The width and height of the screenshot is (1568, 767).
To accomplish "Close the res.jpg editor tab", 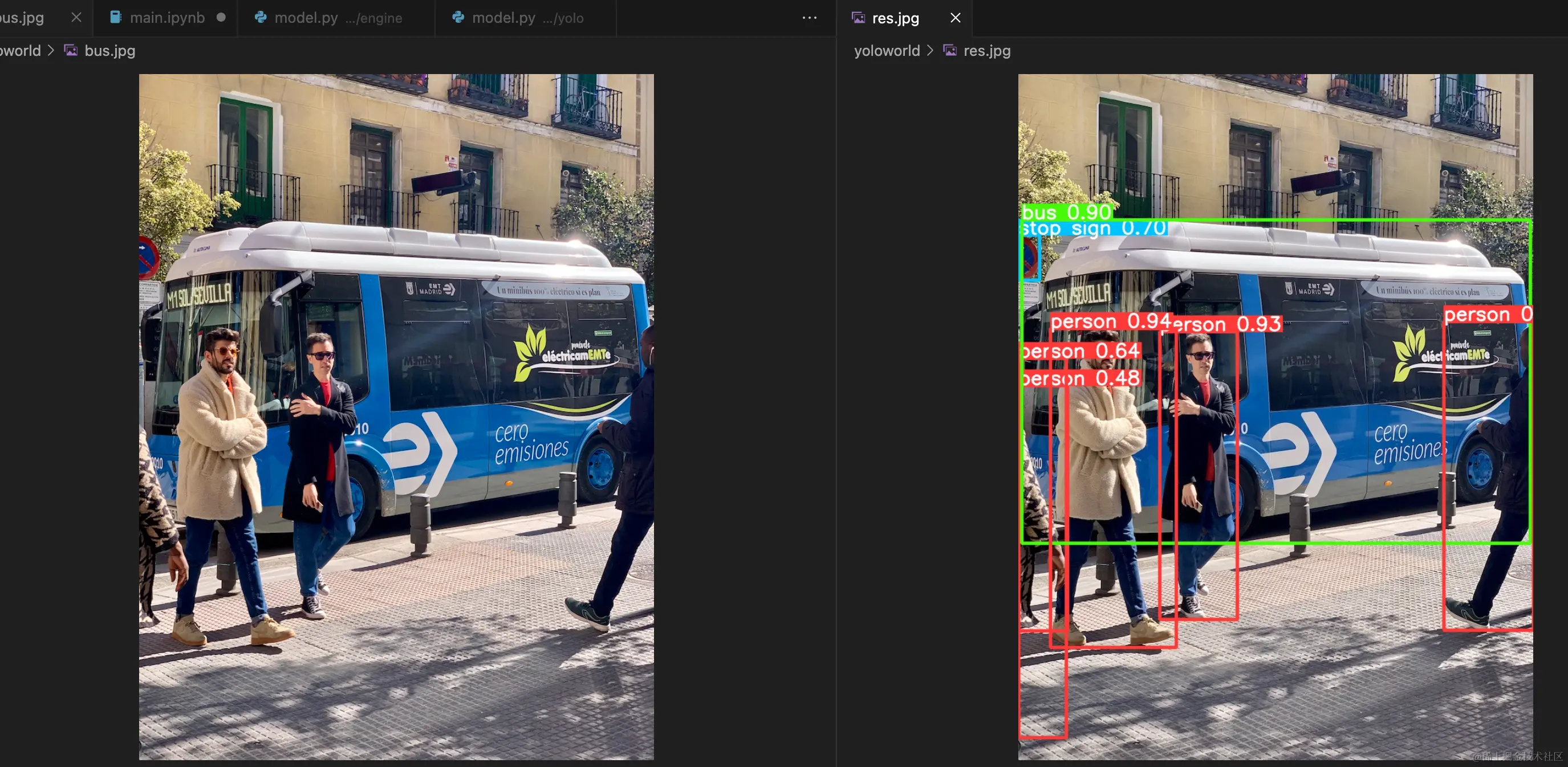I will [x=955, y=18].
